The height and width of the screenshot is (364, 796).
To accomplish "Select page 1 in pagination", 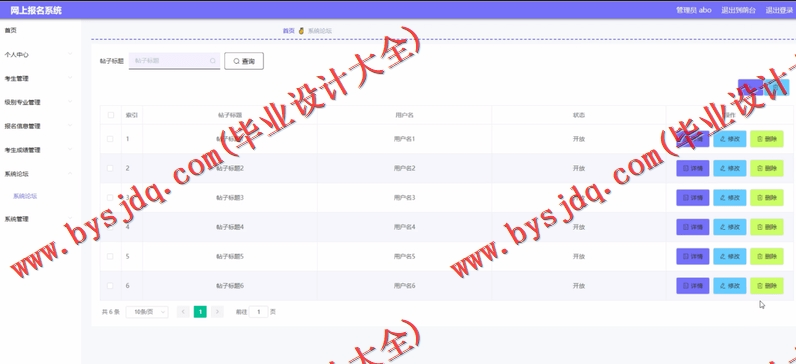I will (x=201, y=312).
